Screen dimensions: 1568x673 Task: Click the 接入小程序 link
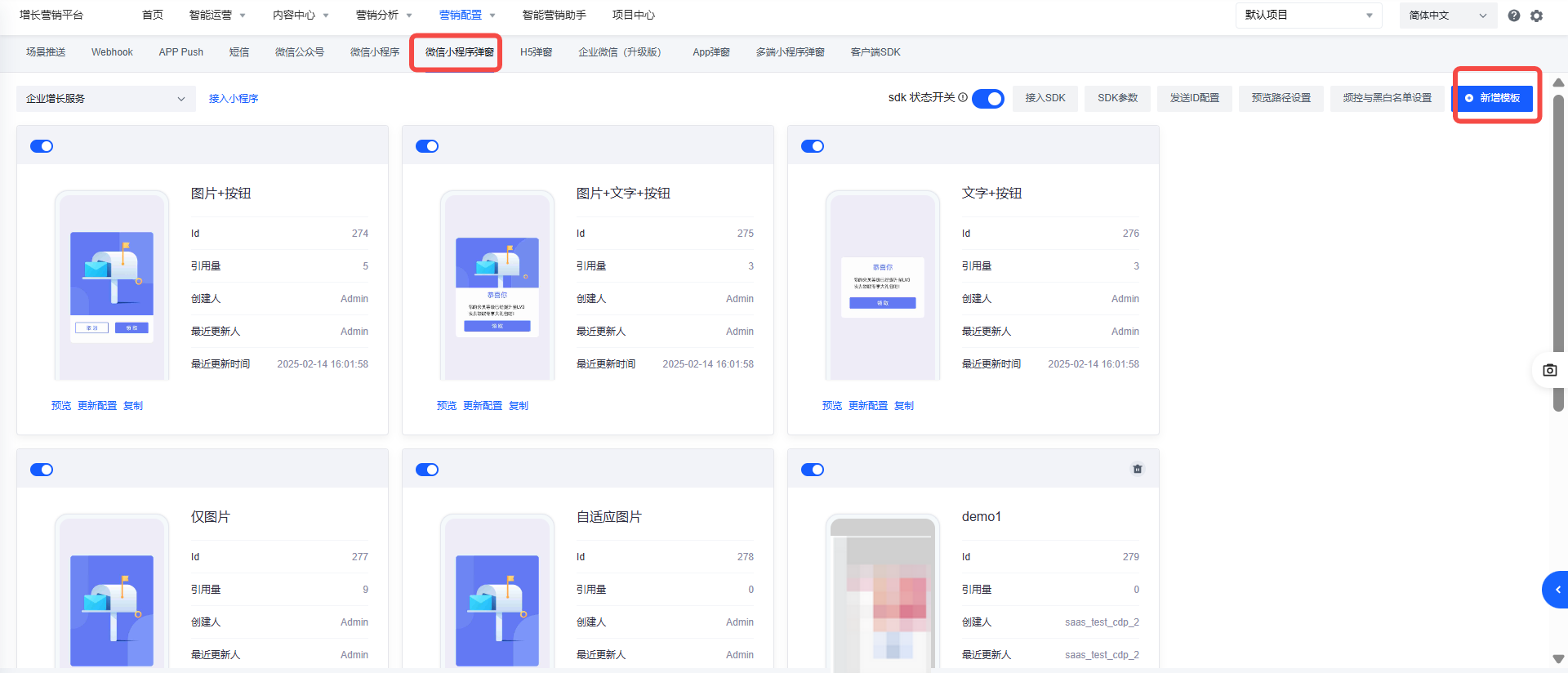click(x=234, y=99)
